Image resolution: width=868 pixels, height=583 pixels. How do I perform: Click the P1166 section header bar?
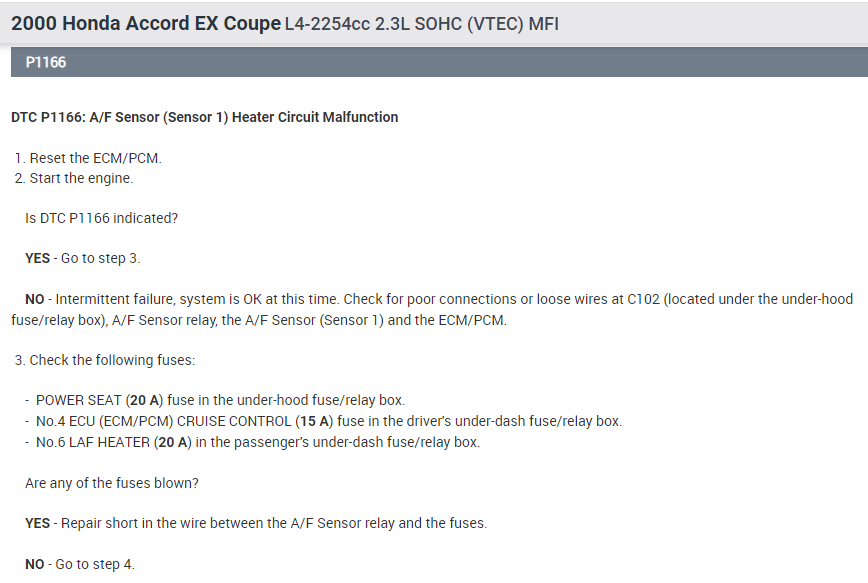pos(434,62)
